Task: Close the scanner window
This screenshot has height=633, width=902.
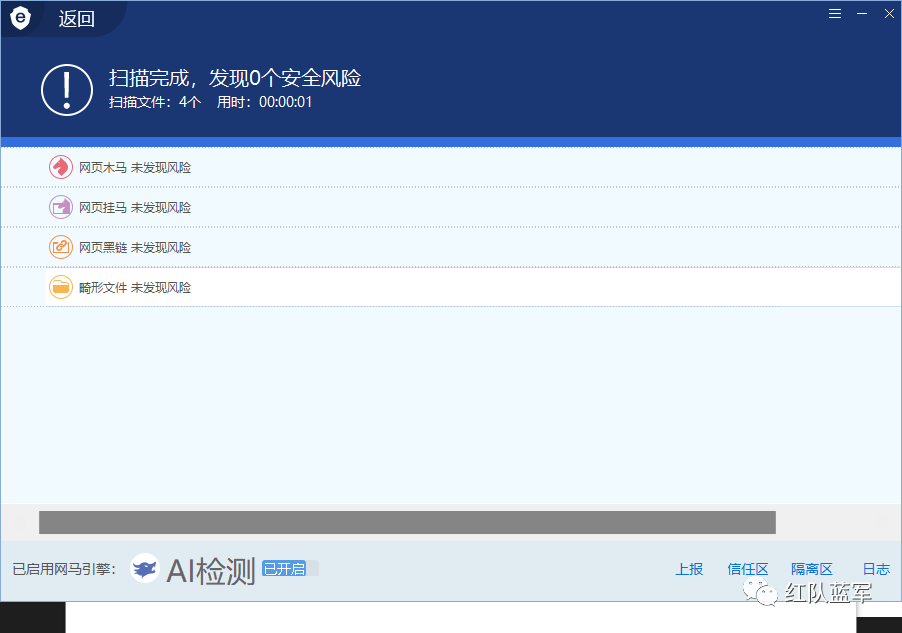Action: point(889,14)
